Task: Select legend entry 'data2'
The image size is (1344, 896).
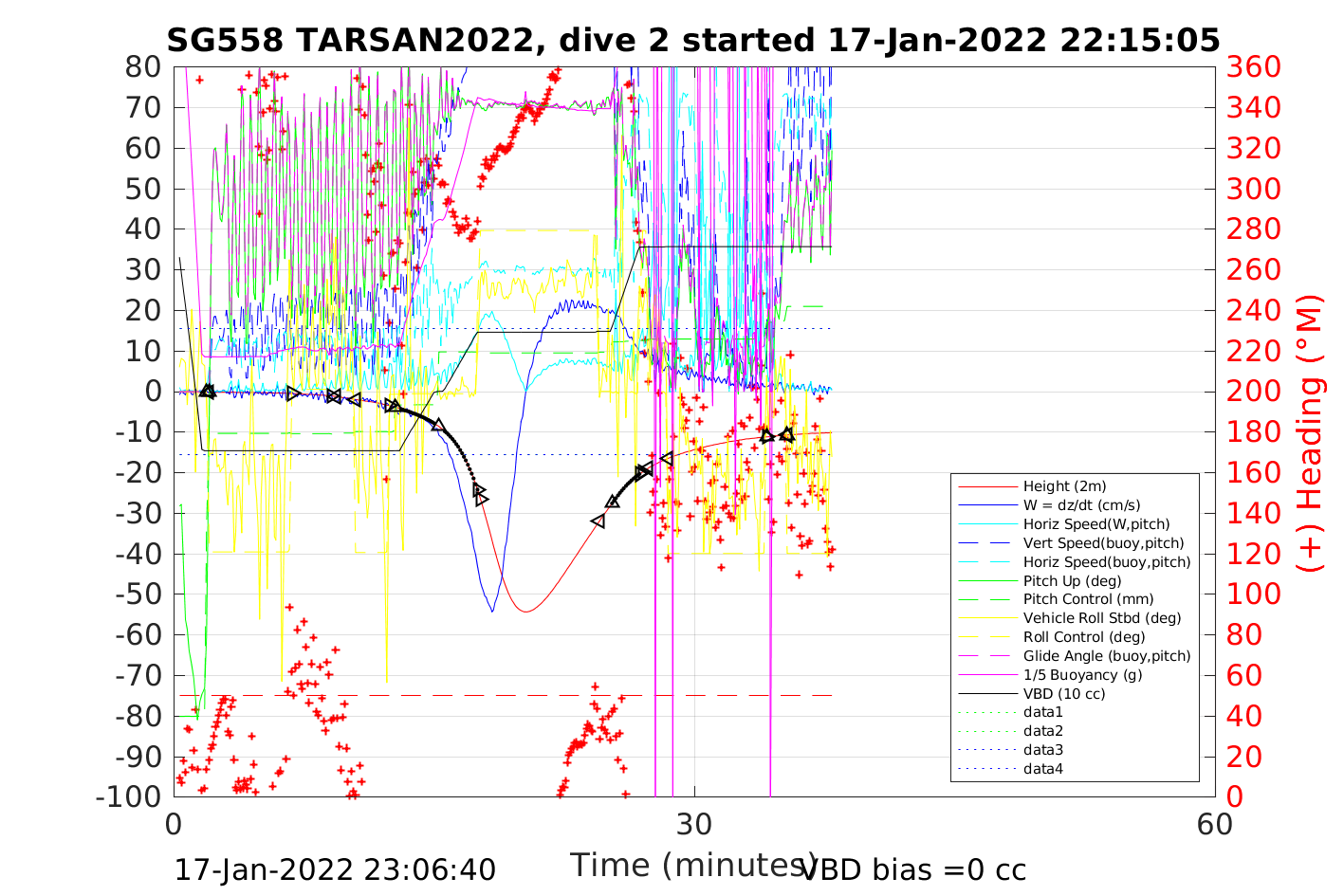Action: pos(1043,731)
